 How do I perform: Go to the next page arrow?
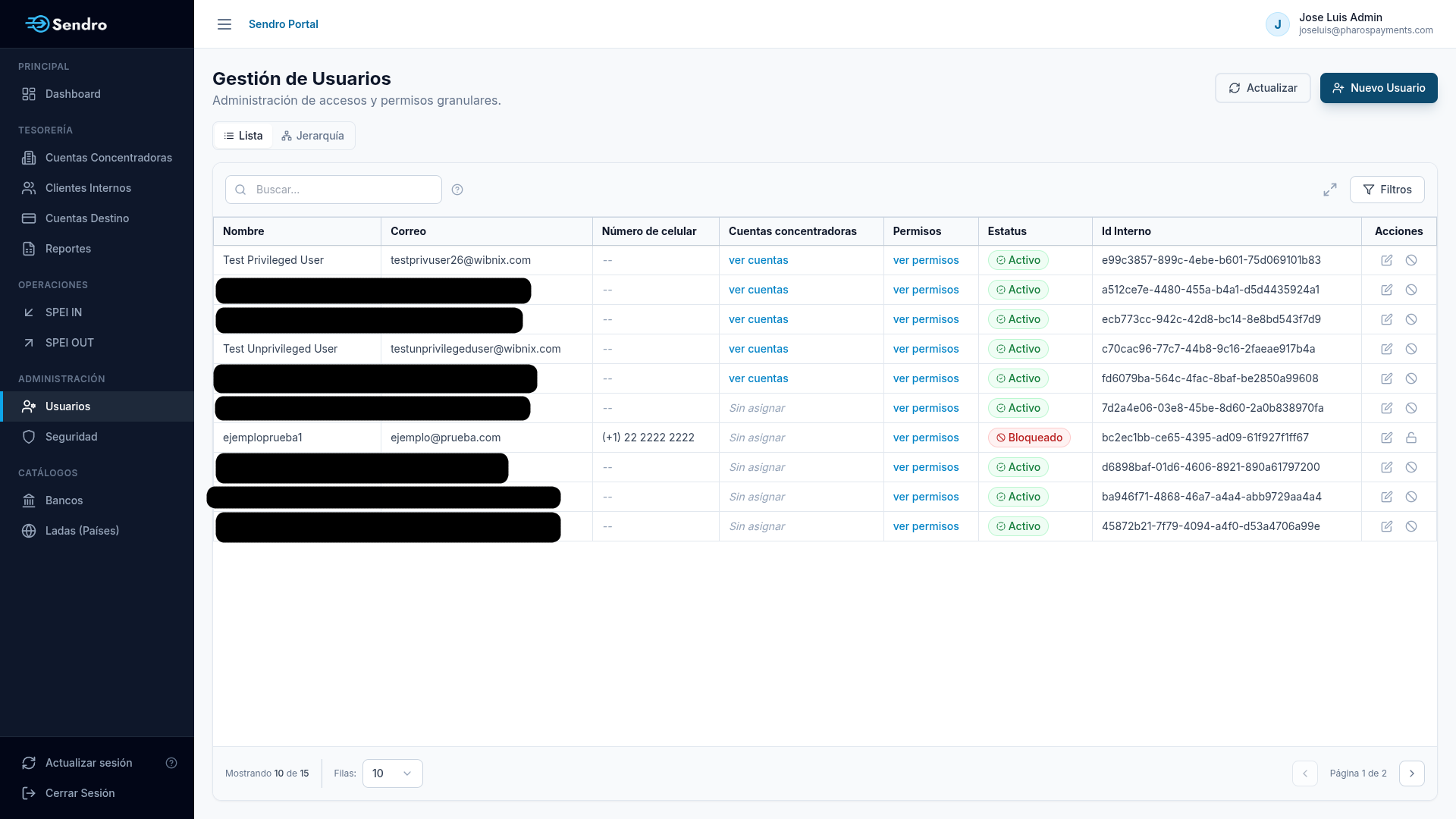click(x=1412, y=773)
